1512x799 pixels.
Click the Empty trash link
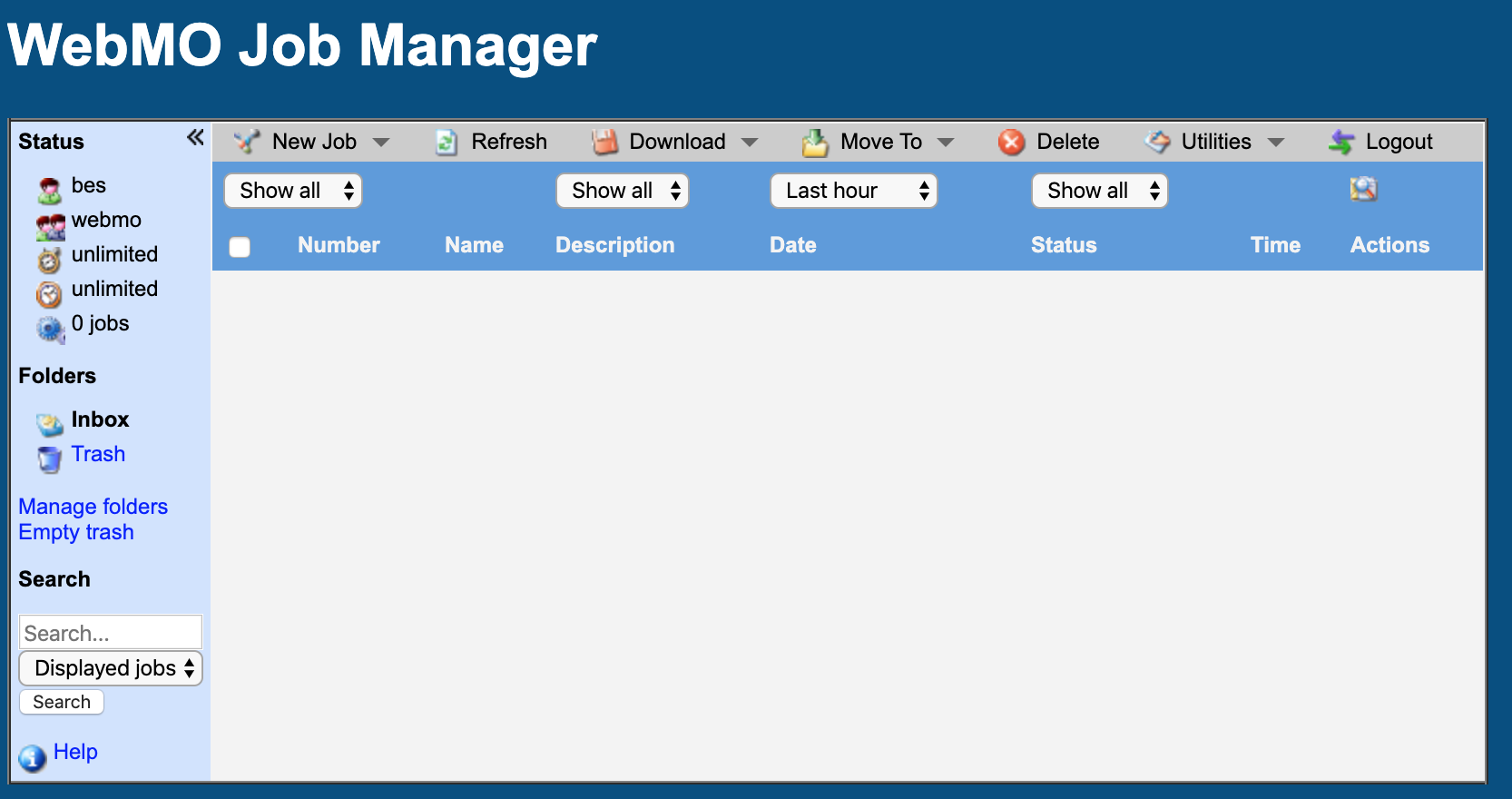coord(76,532)
